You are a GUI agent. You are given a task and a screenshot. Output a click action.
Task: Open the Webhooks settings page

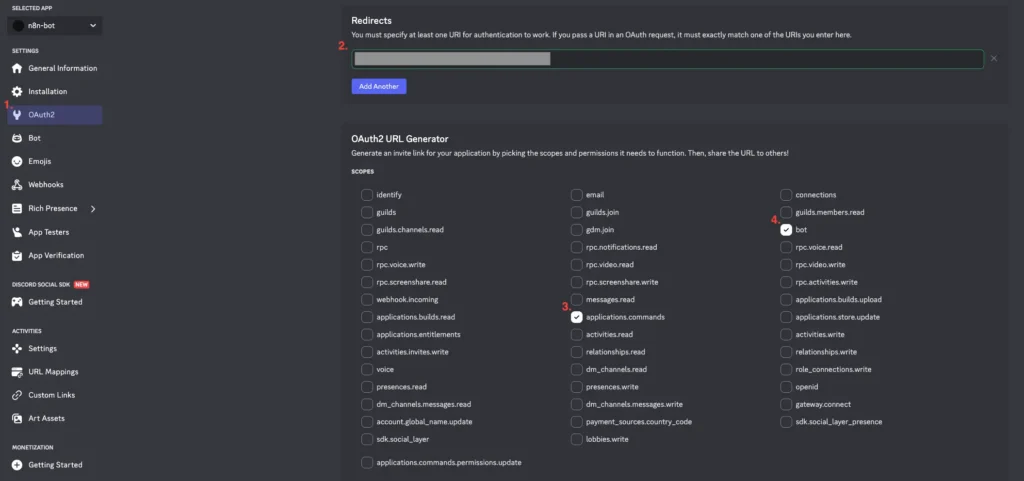[55, 185]
